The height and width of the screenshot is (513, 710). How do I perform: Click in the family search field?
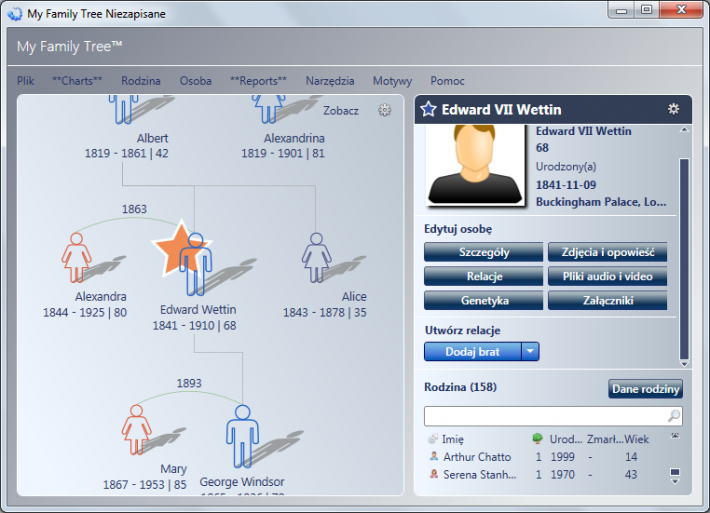[x=546, y=416]
